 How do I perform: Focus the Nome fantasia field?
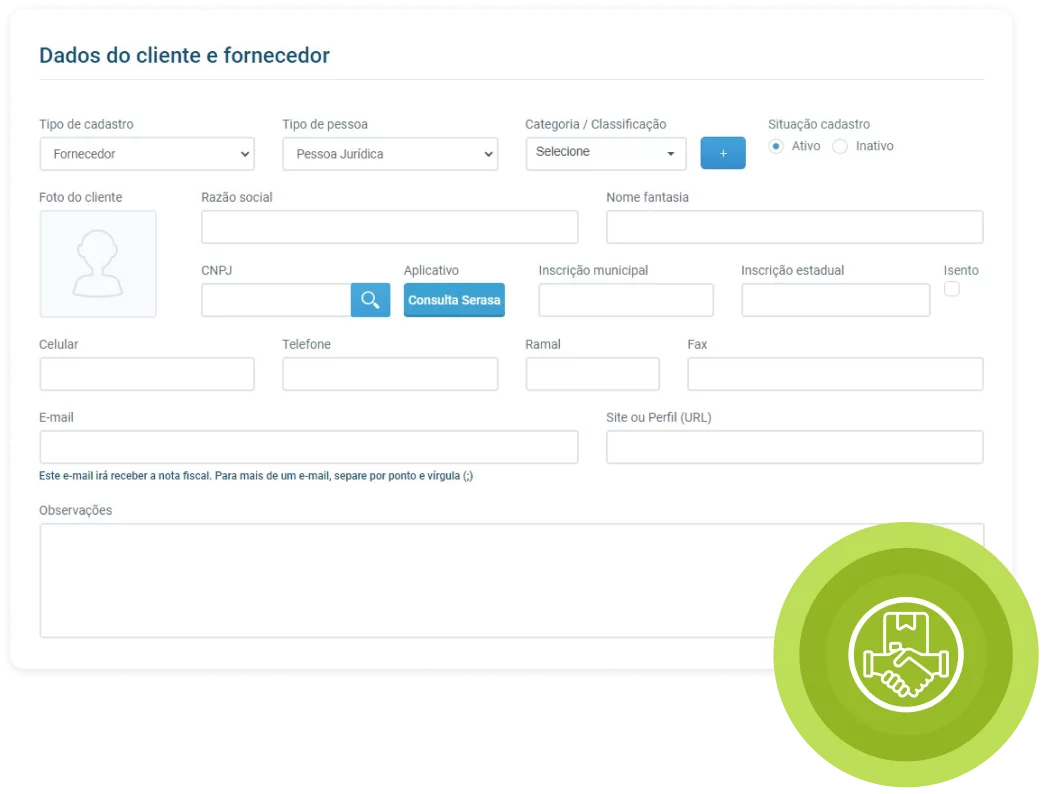coord(794,227)
